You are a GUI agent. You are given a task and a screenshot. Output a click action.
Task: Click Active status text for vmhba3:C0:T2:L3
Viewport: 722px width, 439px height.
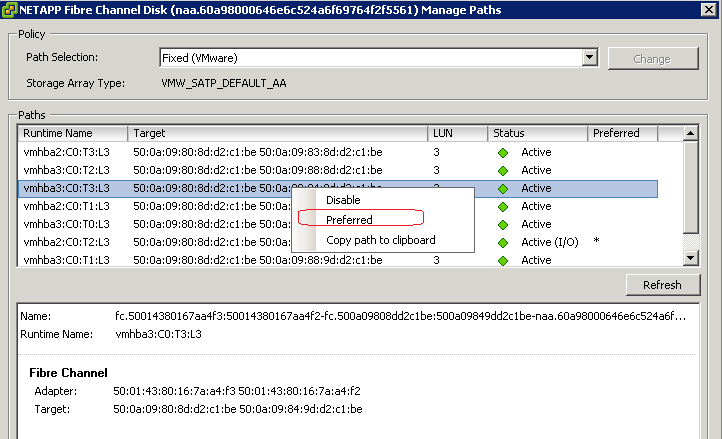536,170
